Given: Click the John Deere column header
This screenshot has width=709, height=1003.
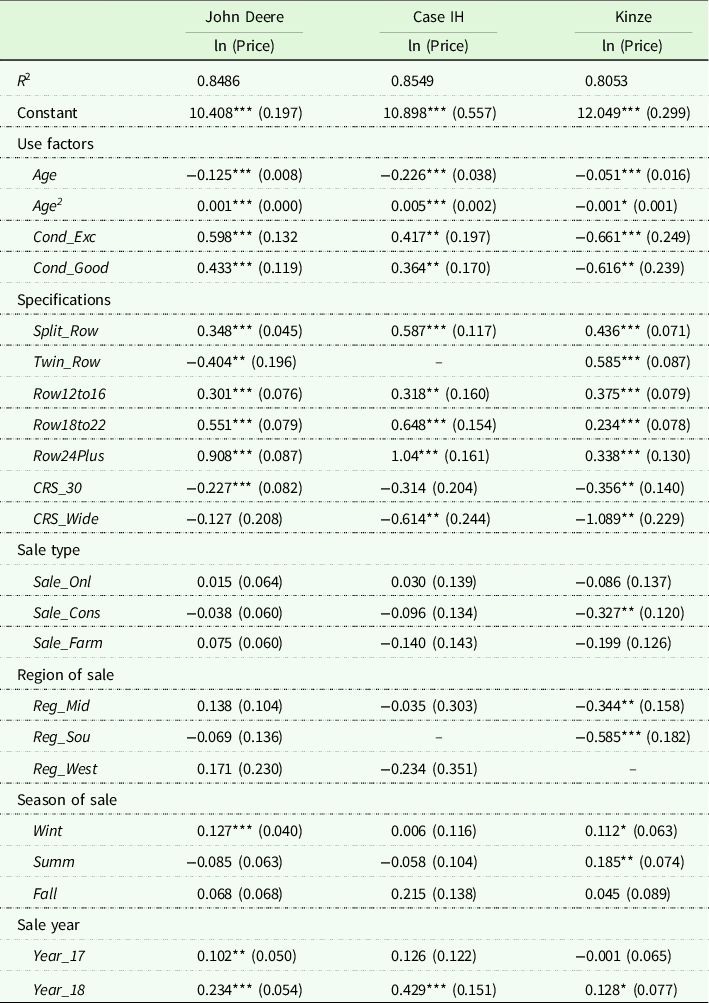Looking at the screenshot, I should (x=244, y=18).
